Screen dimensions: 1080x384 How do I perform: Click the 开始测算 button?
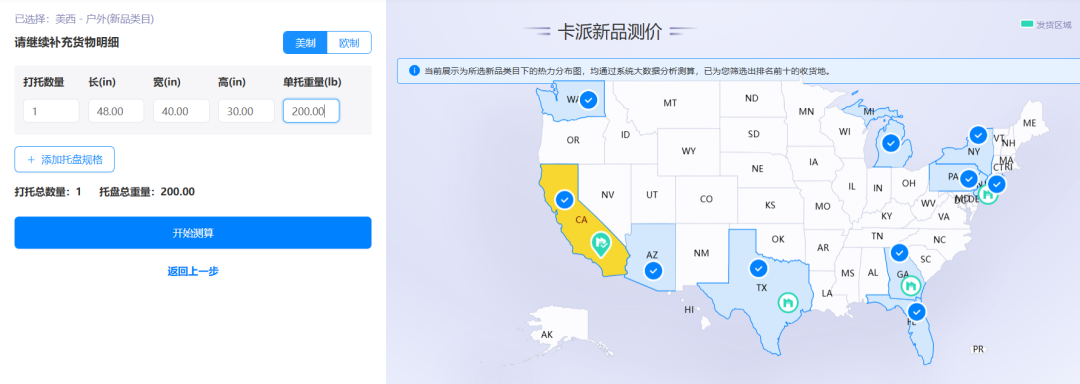click(x=193, y=233)
